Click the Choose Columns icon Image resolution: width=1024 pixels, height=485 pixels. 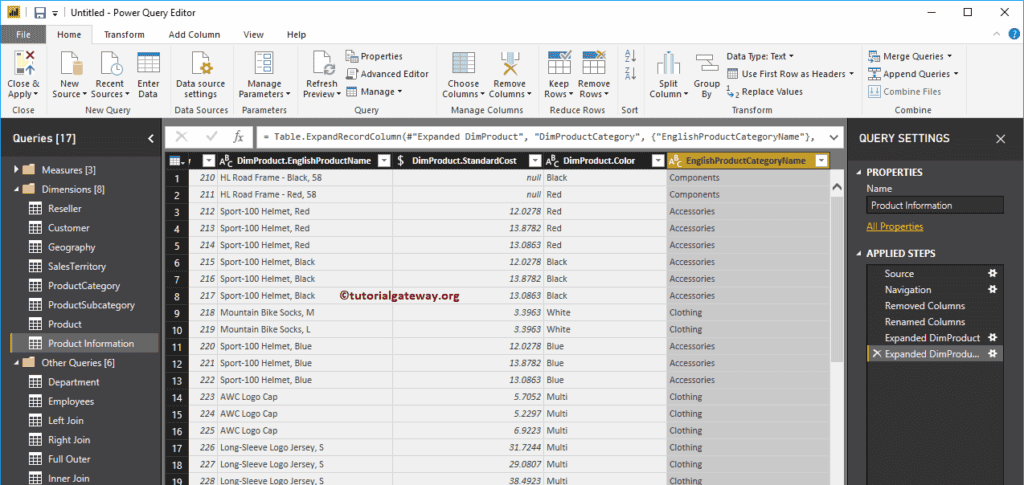click(x=463, y=64)
